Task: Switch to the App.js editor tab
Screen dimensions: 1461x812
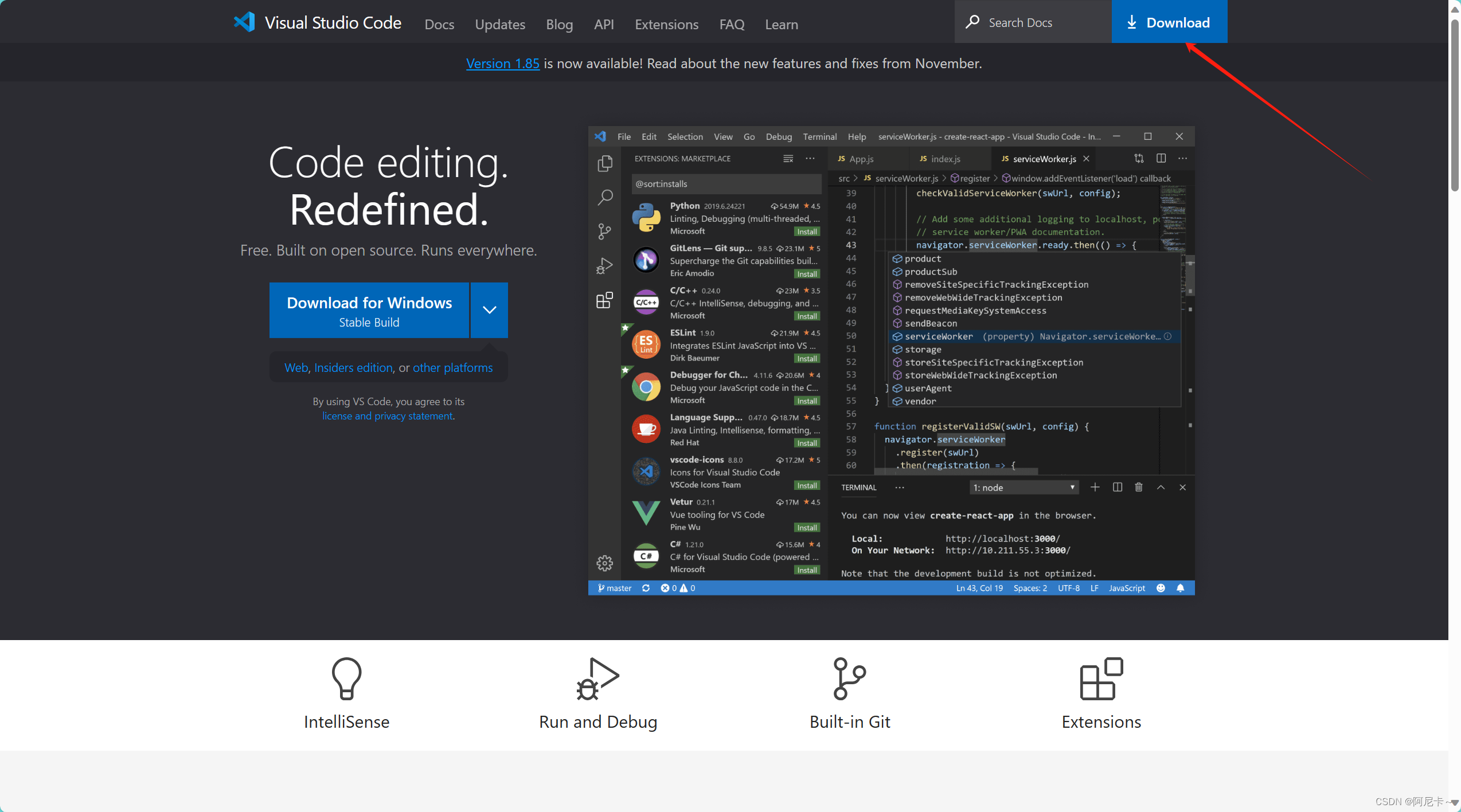Action: click(869, 159)
